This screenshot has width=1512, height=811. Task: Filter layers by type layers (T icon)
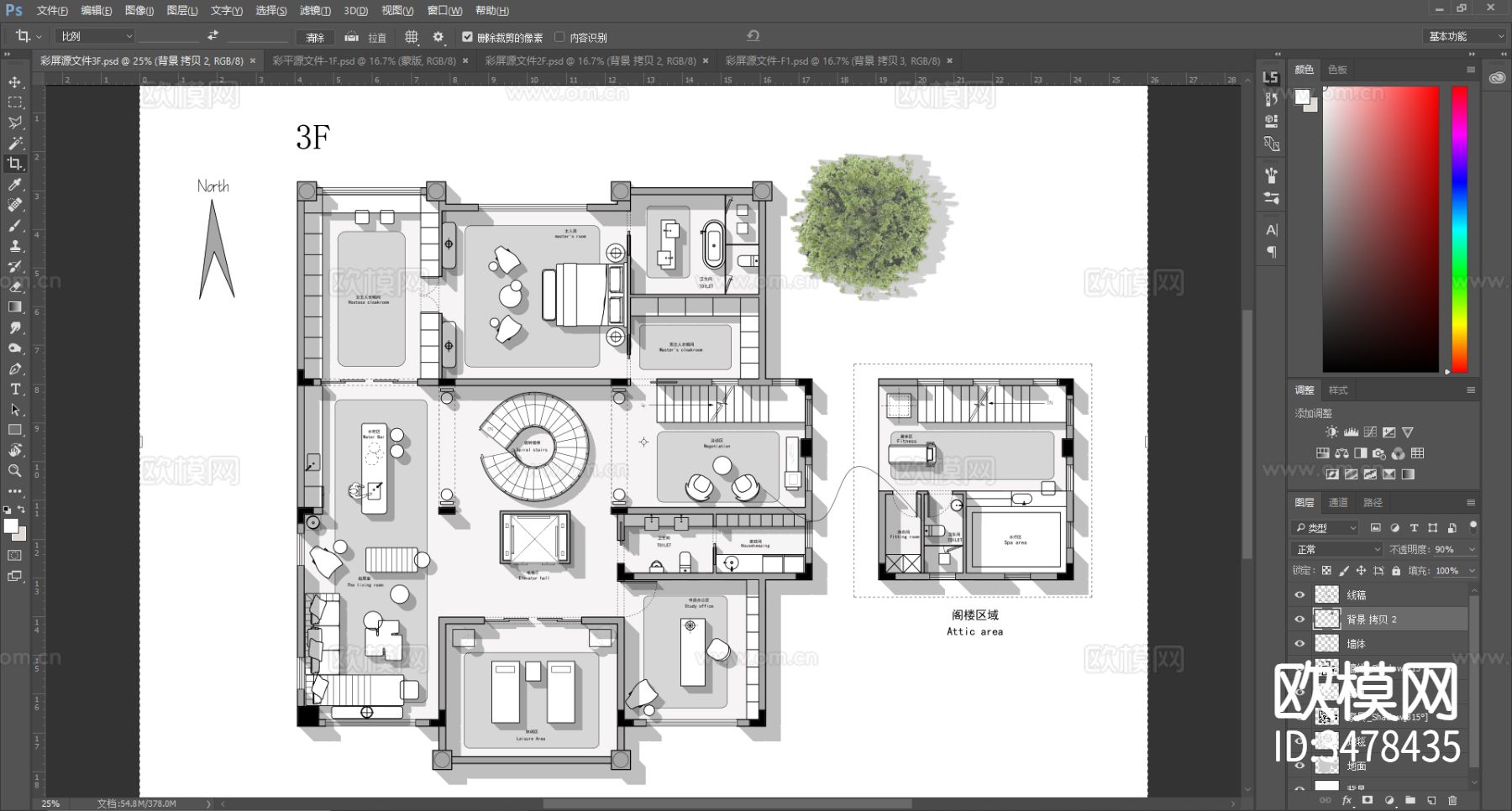[1414, 528]
